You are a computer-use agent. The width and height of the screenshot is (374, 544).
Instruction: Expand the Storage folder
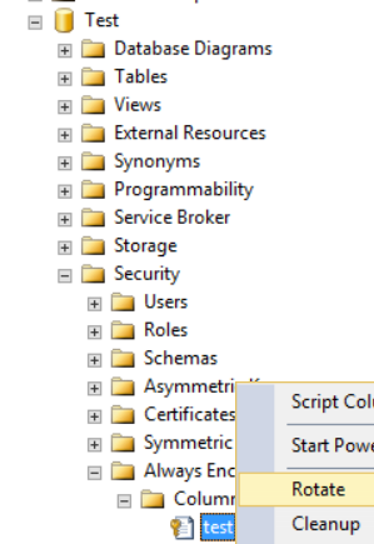click(x=65, y=248)
